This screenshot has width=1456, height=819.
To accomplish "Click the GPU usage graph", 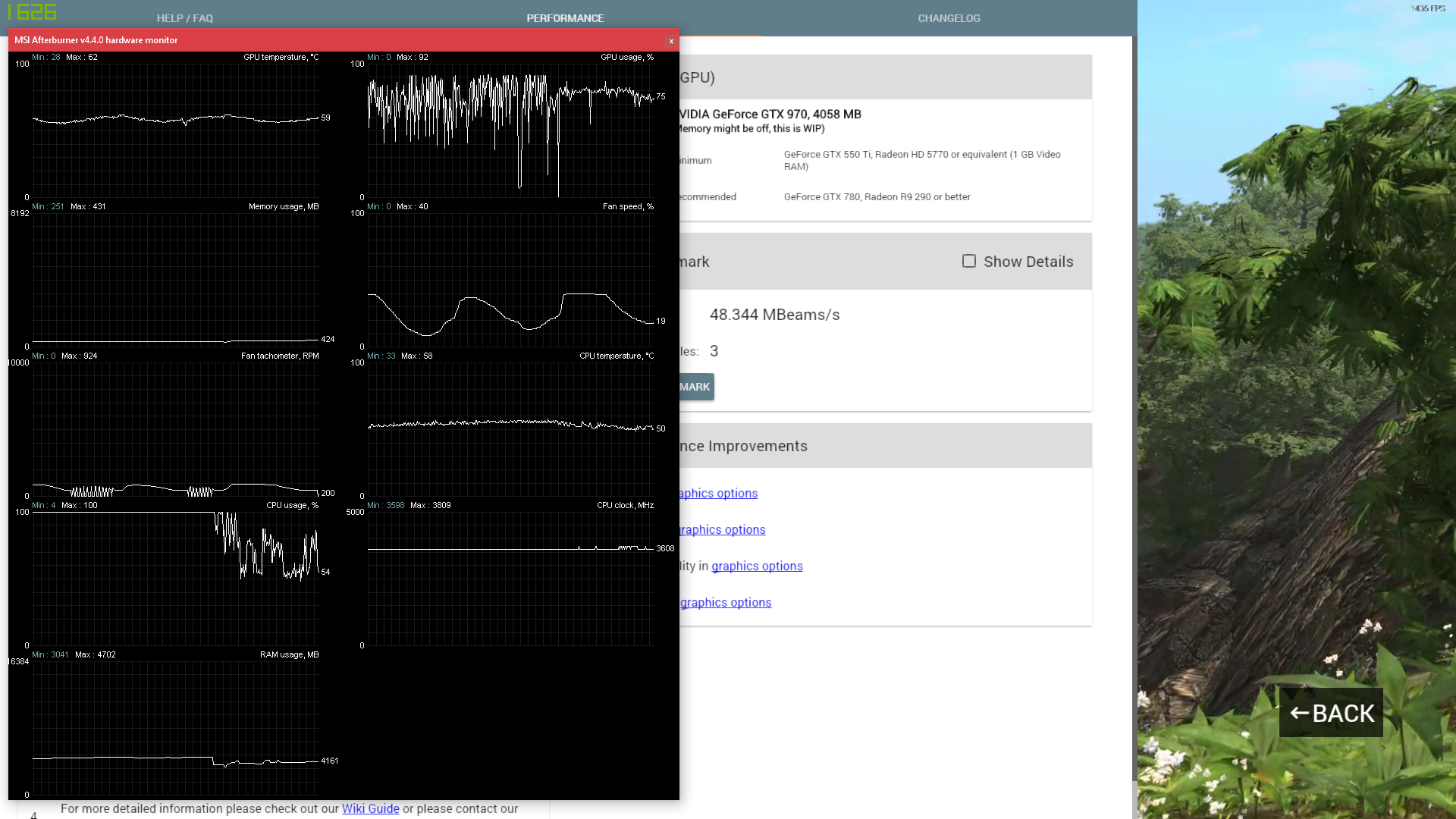I will coord(510,130).
